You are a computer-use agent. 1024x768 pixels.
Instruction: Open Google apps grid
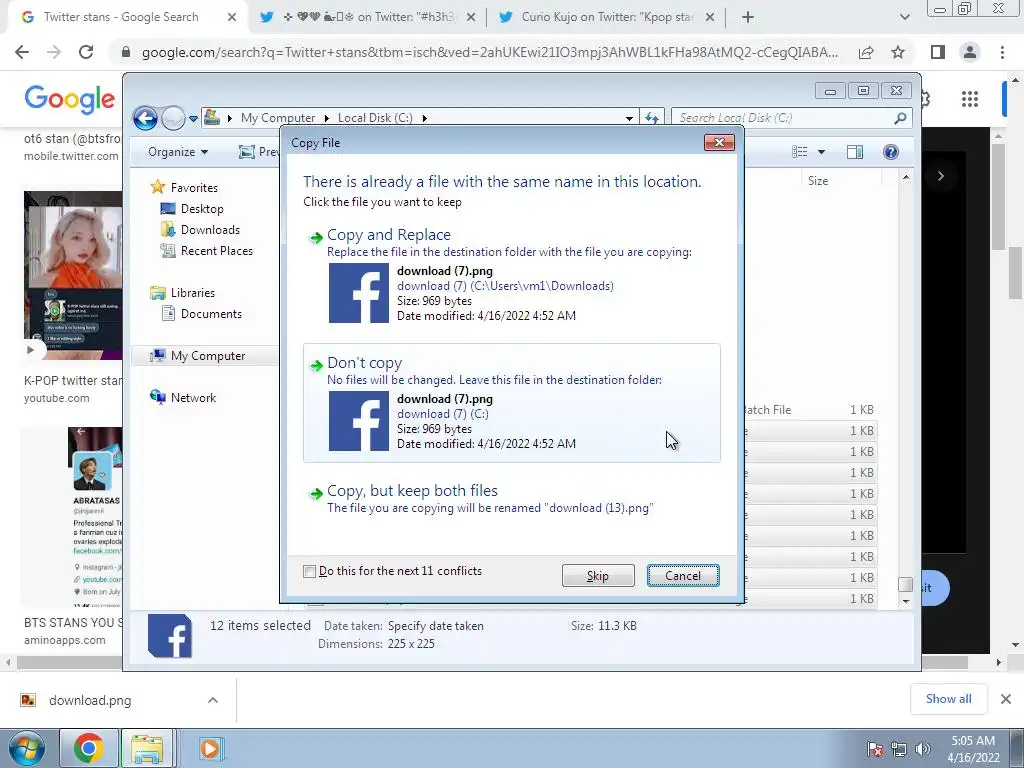pyautogui.click(x=970, y=99)
